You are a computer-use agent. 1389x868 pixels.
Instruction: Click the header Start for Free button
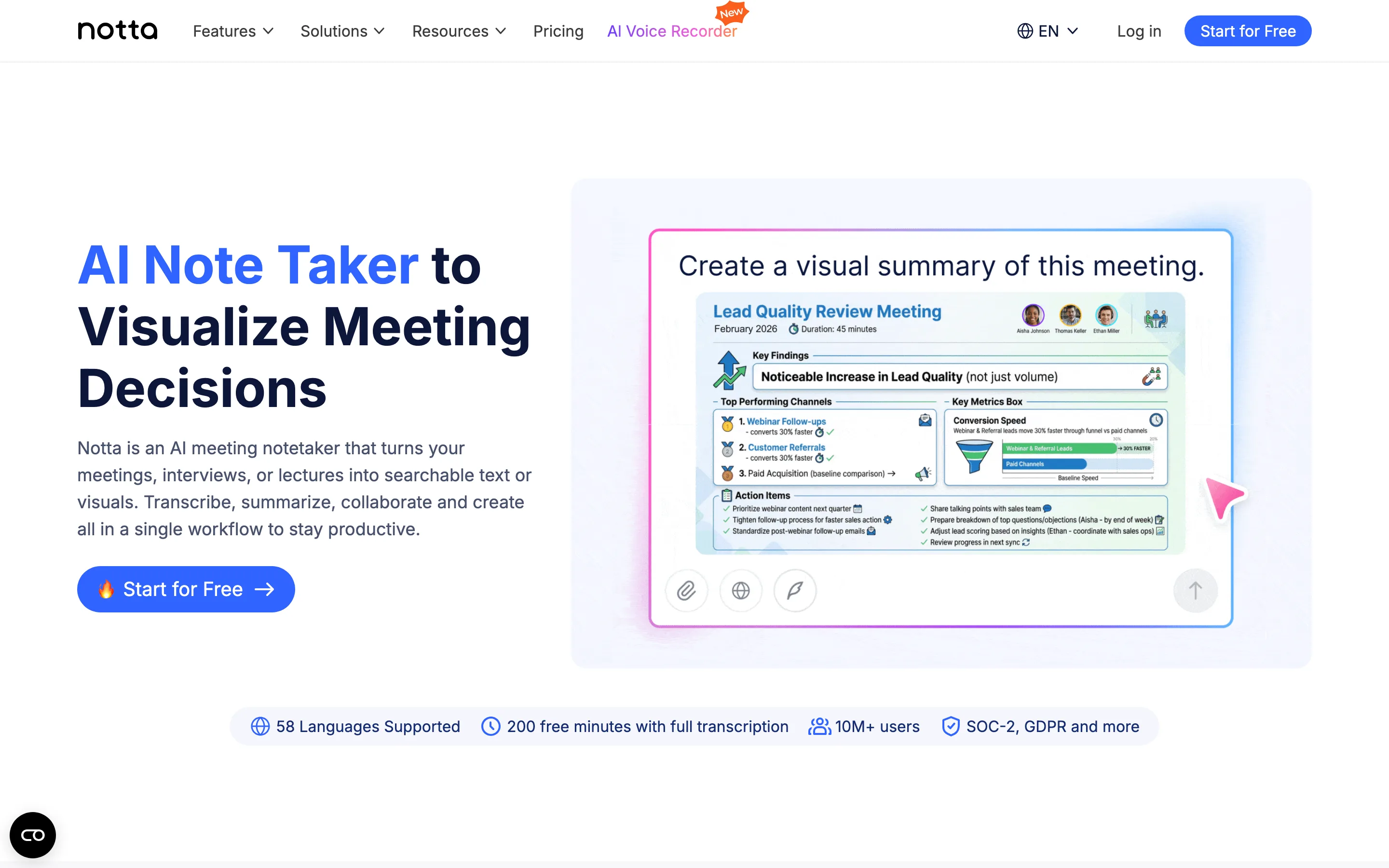click(x=1248, y=31)
